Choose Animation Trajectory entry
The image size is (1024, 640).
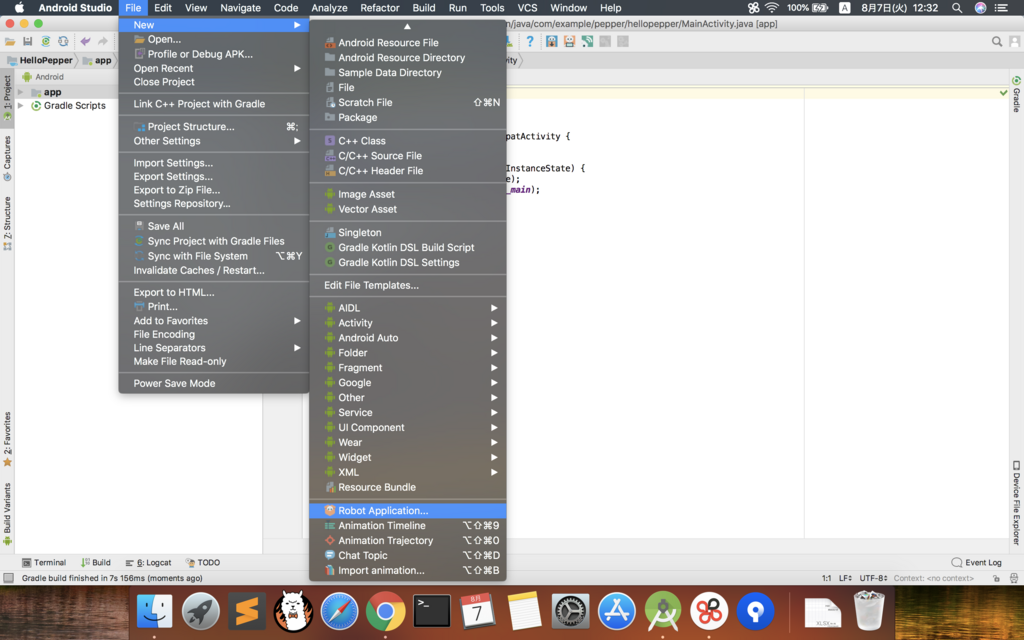click(408, 541)
